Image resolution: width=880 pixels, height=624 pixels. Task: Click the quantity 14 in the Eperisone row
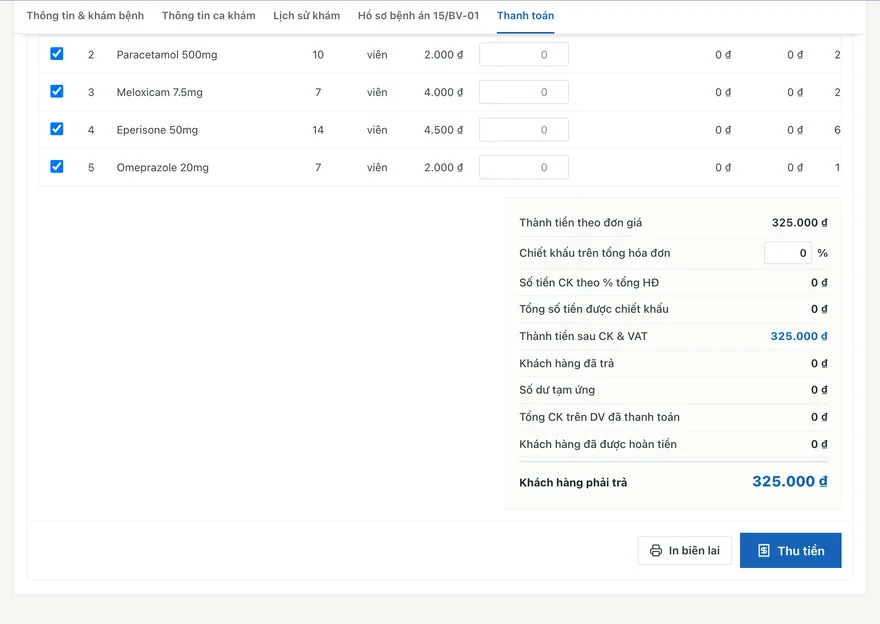pyautogui.click(x=318, y=130)
